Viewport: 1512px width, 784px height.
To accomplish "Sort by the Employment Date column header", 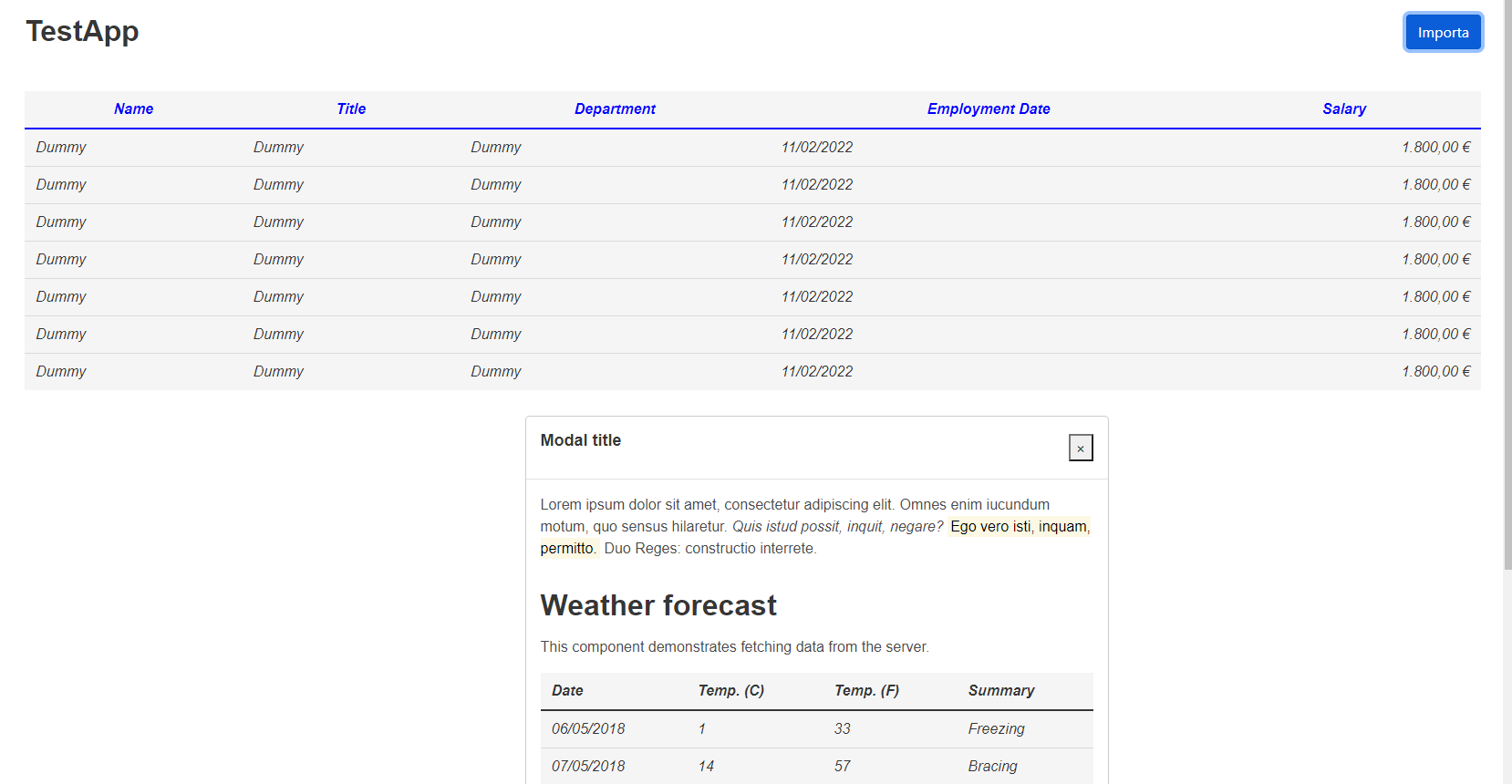I will [x=989, y=108].
